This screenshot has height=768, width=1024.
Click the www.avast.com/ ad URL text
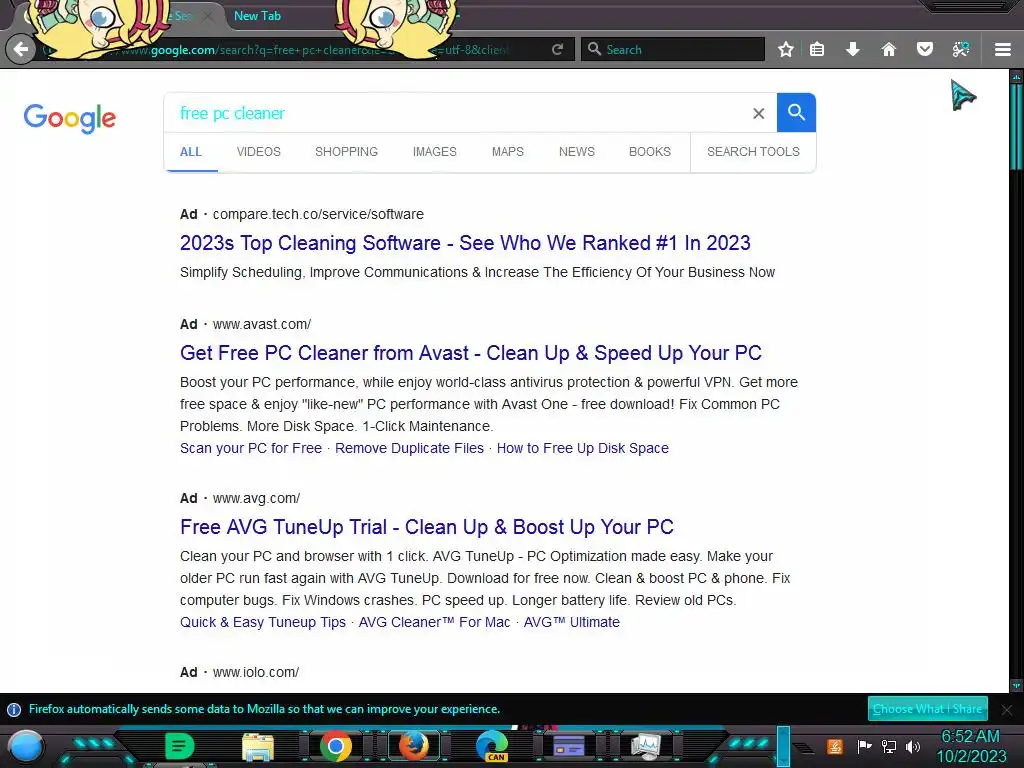[x=262, y=324]
